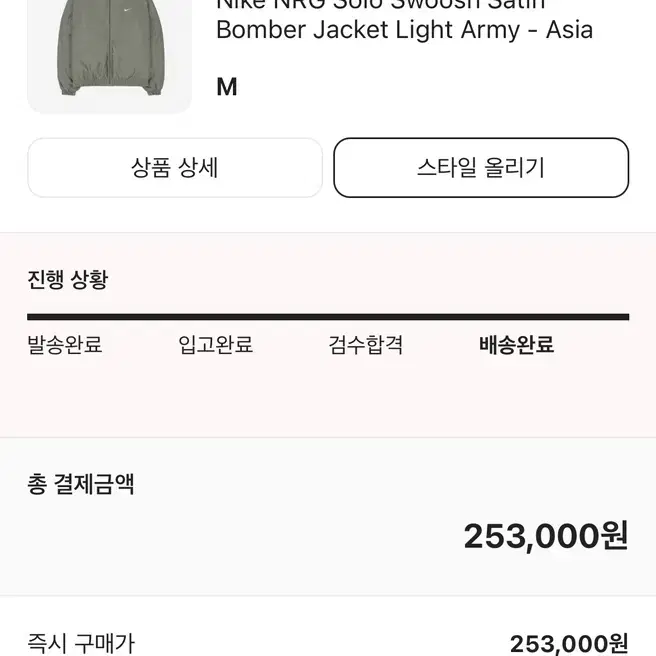The width and height of the screenshot is (656, 656).
Task: Select the 'Bomber Jacket Light Army - Asia' title
Action: [405, 30]
